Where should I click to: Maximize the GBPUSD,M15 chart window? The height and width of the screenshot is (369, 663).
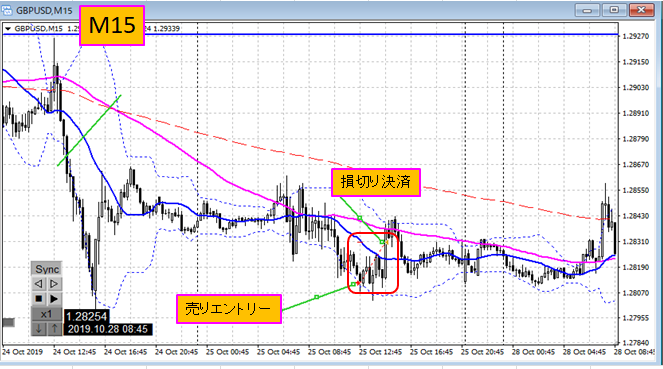click(614, 10)
